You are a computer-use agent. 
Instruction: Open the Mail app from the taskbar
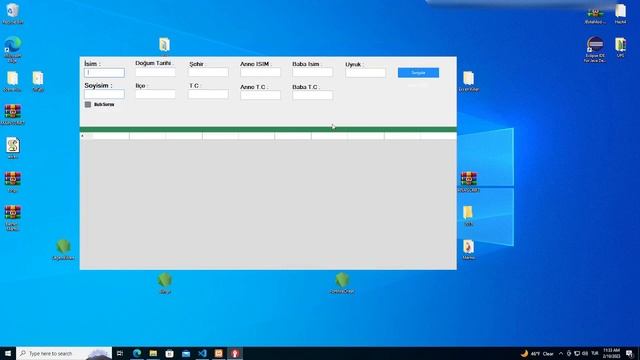[x=186, y=353]
